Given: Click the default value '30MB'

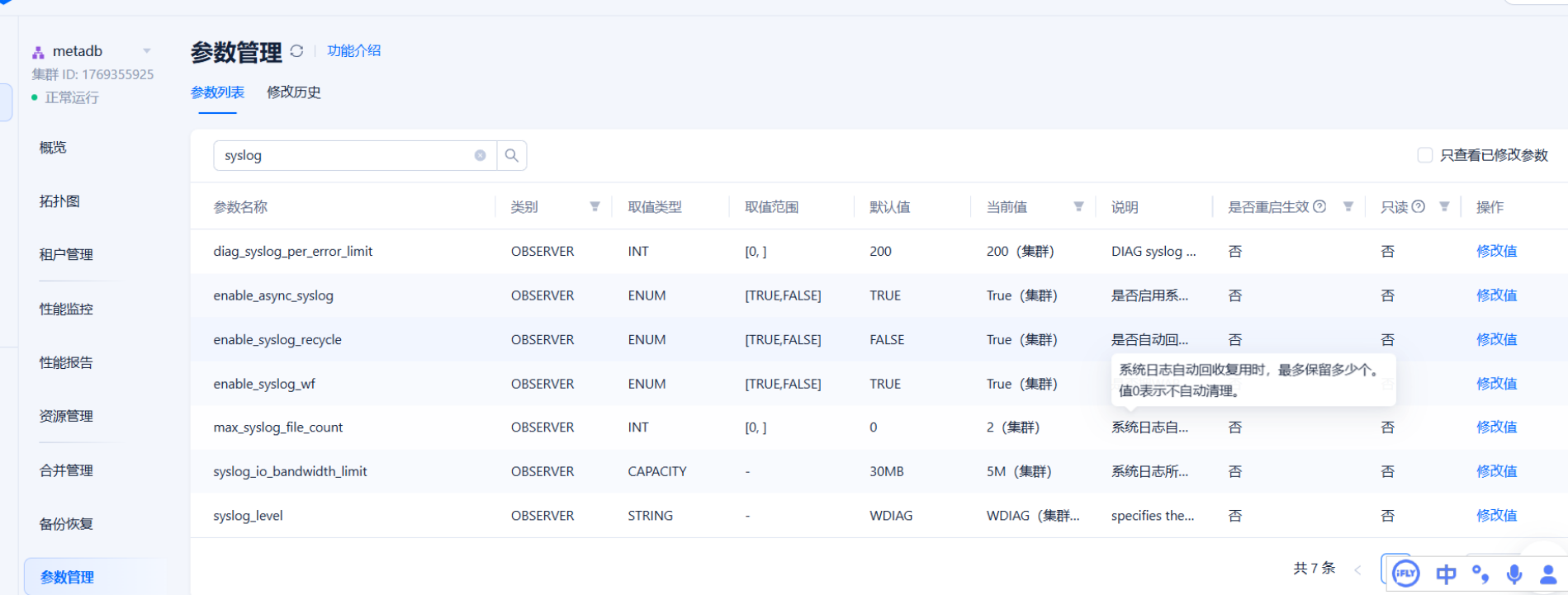Looking at the screenshot, I should click(x=887, y=471).
